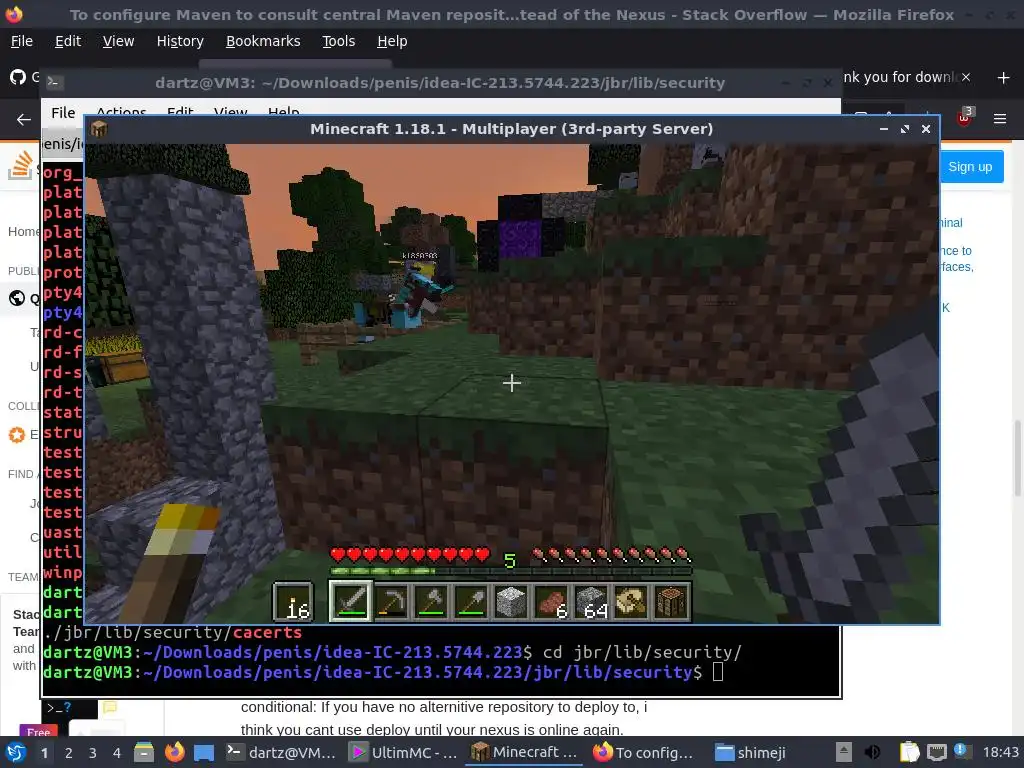Open the Firefox Bookmarks menu
Screen dimensions: 1024x768
263,41
